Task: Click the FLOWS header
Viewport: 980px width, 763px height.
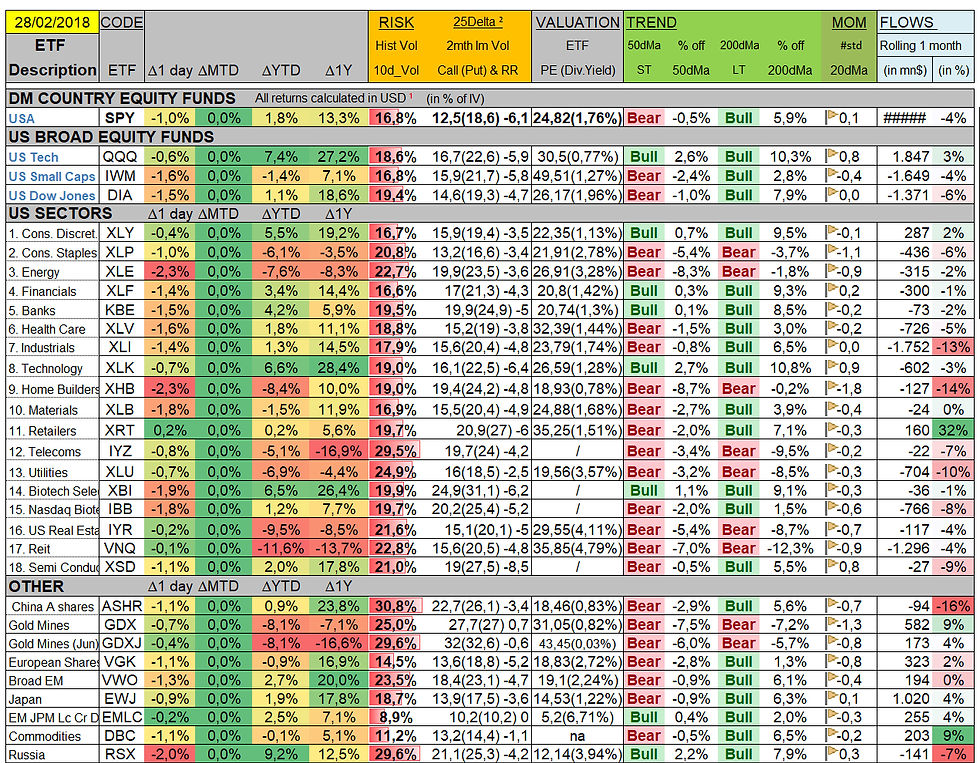Action: click(x=906, y=22)
